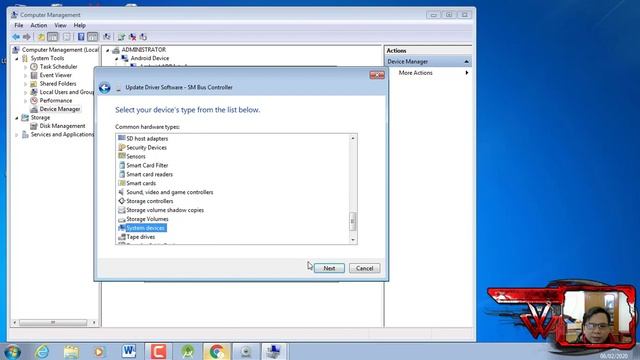Open the Help menu
Screen dimensions: 640x360
[x=80, y=25]
